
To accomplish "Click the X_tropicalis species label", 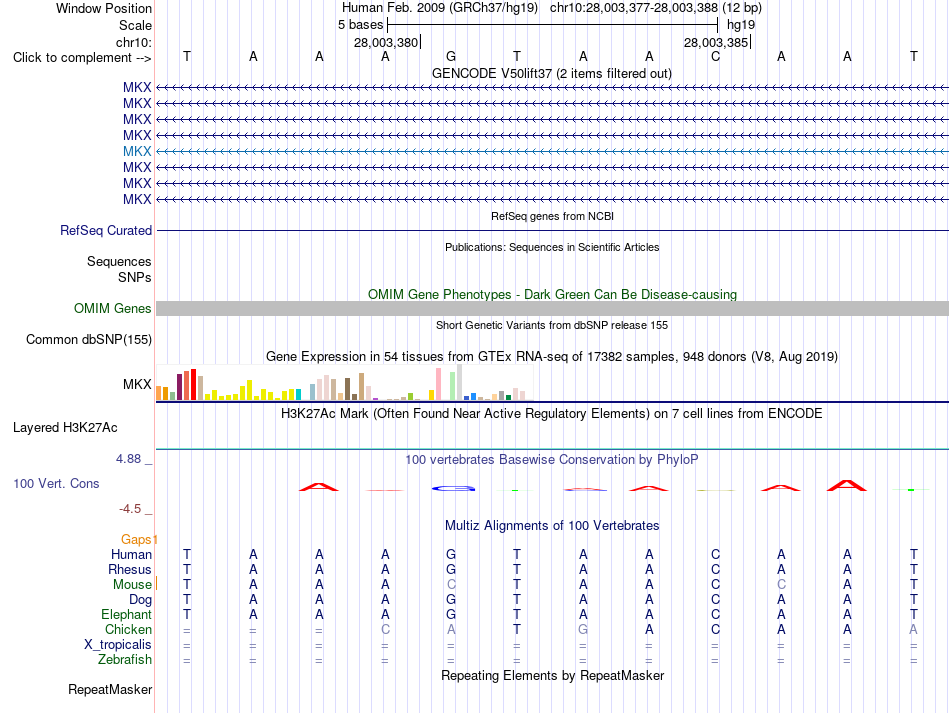I will 118,645.
